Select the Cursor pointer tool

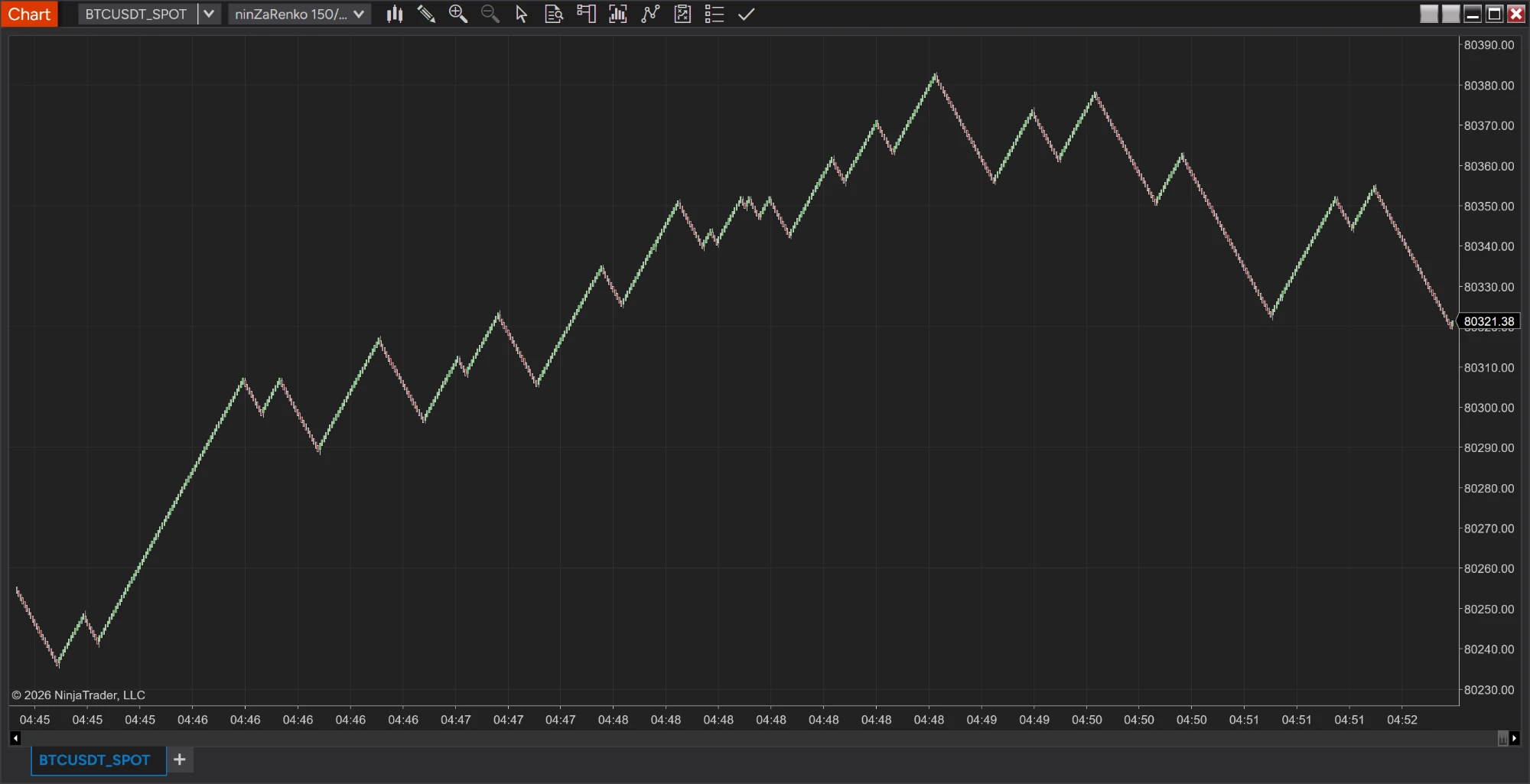coord(522,14)
